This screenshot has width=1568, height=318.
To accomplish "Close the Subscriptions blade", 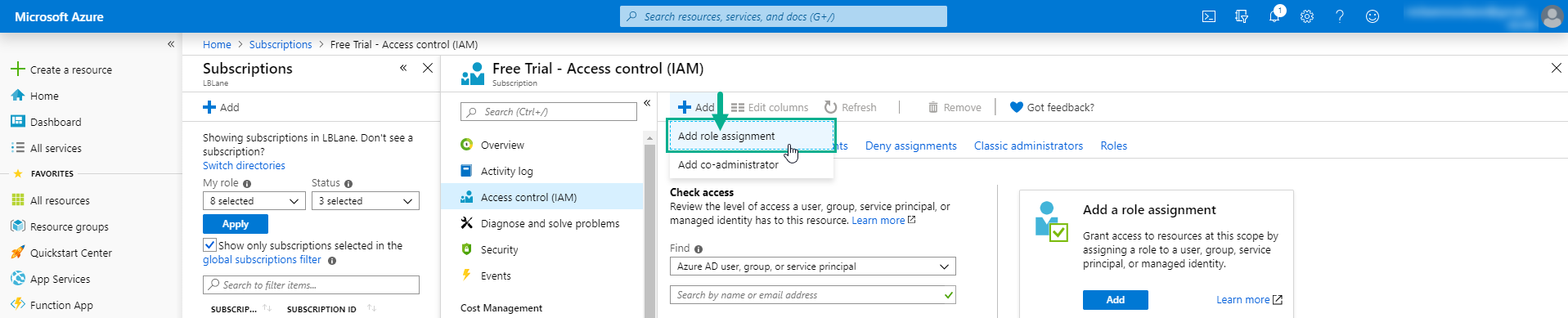I will 428,68.
